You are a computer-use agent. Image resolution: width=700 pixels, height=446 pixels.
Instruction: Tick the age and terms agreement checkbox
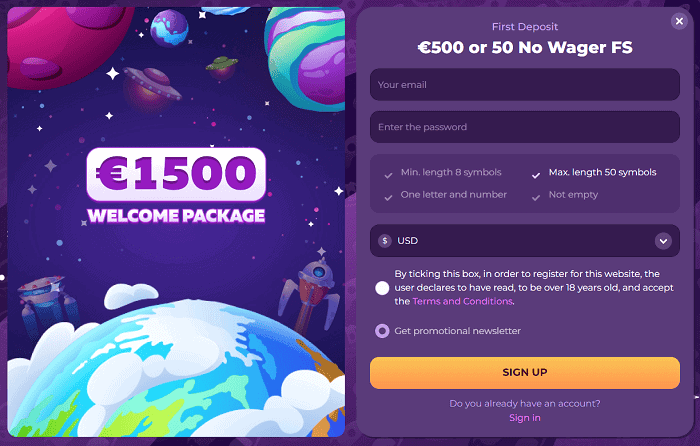(x=383, y=288)
